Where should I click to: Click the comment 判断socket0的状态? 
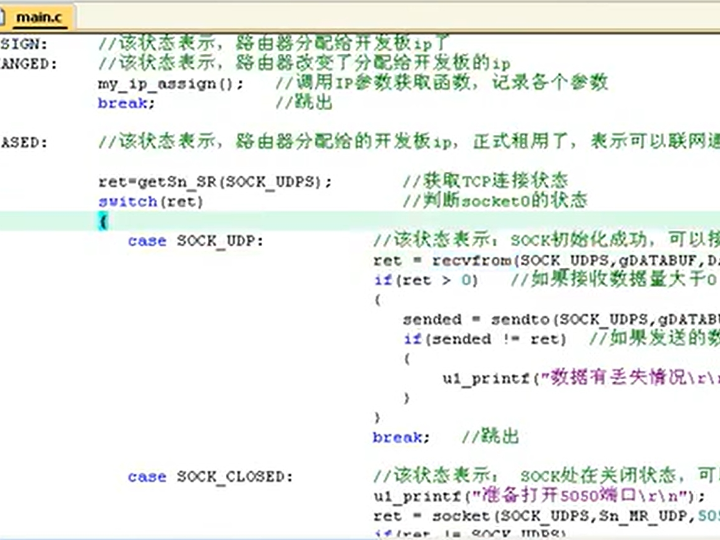(x=493, y=201)
